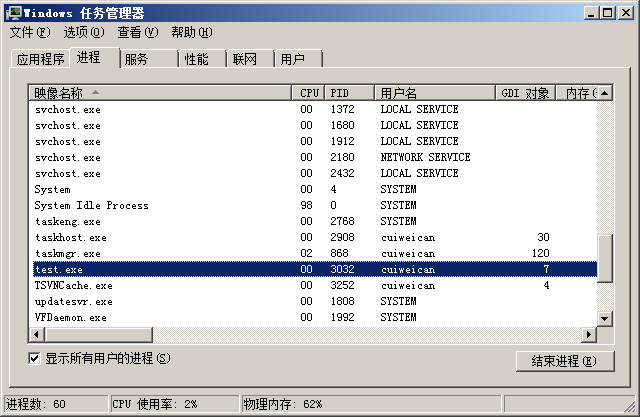Select the System process row
The width and height of the screenshot is (640, 417).
tap(315, 189)
